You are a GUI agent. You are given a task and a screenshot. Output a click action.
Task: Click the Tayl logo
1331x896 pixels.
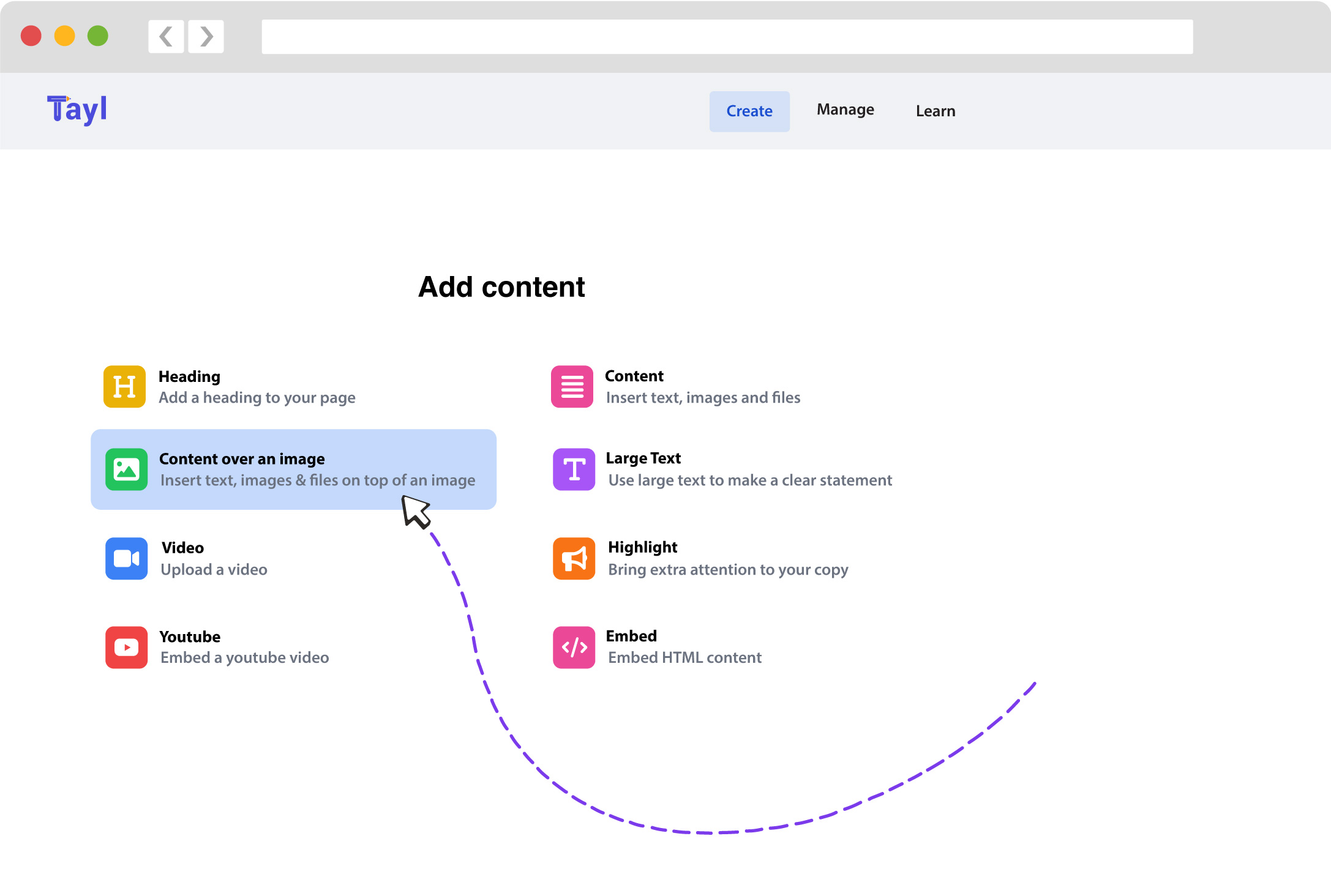point(77,110)
